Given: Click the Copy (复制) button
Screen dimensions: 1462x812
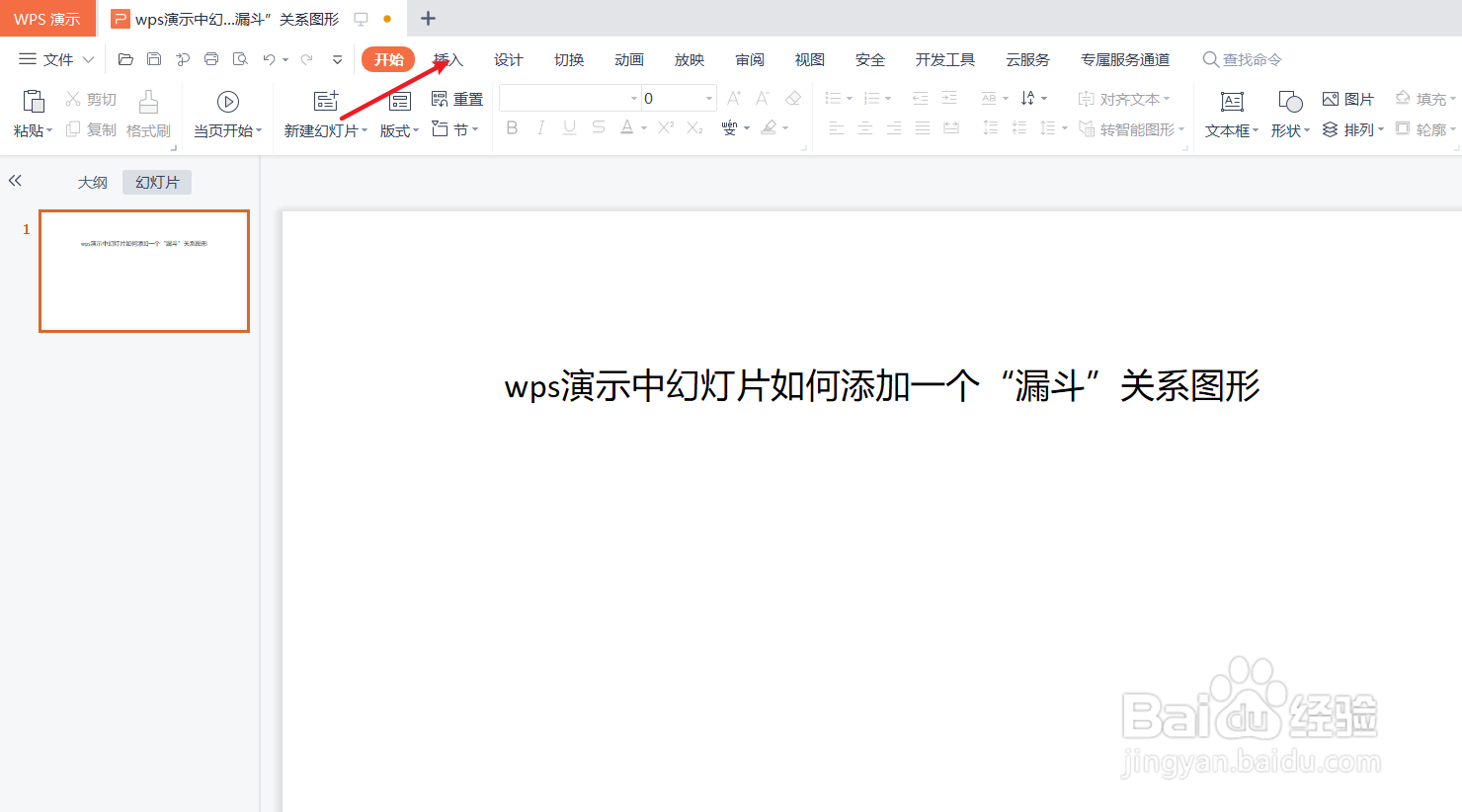Looking at the screenshot, I should pos(91,129).
